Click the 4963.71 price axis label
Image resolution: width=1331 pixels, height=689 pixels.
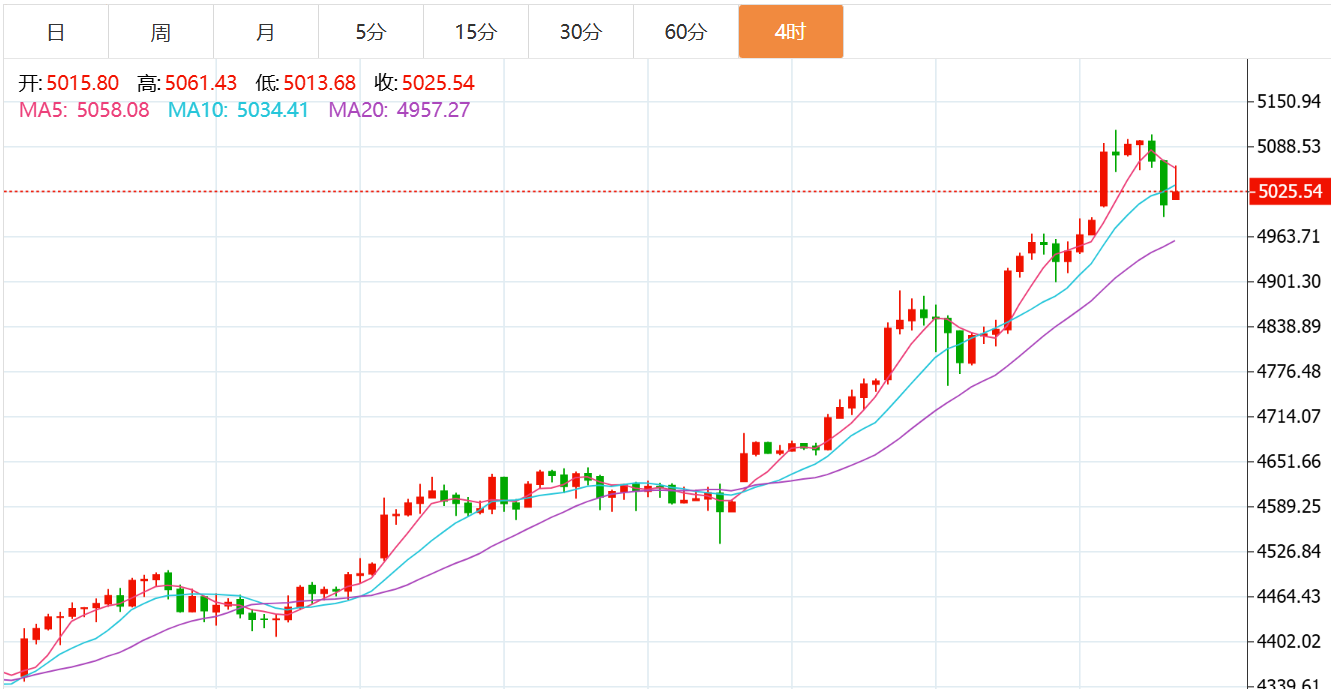tap(1289, 237)
